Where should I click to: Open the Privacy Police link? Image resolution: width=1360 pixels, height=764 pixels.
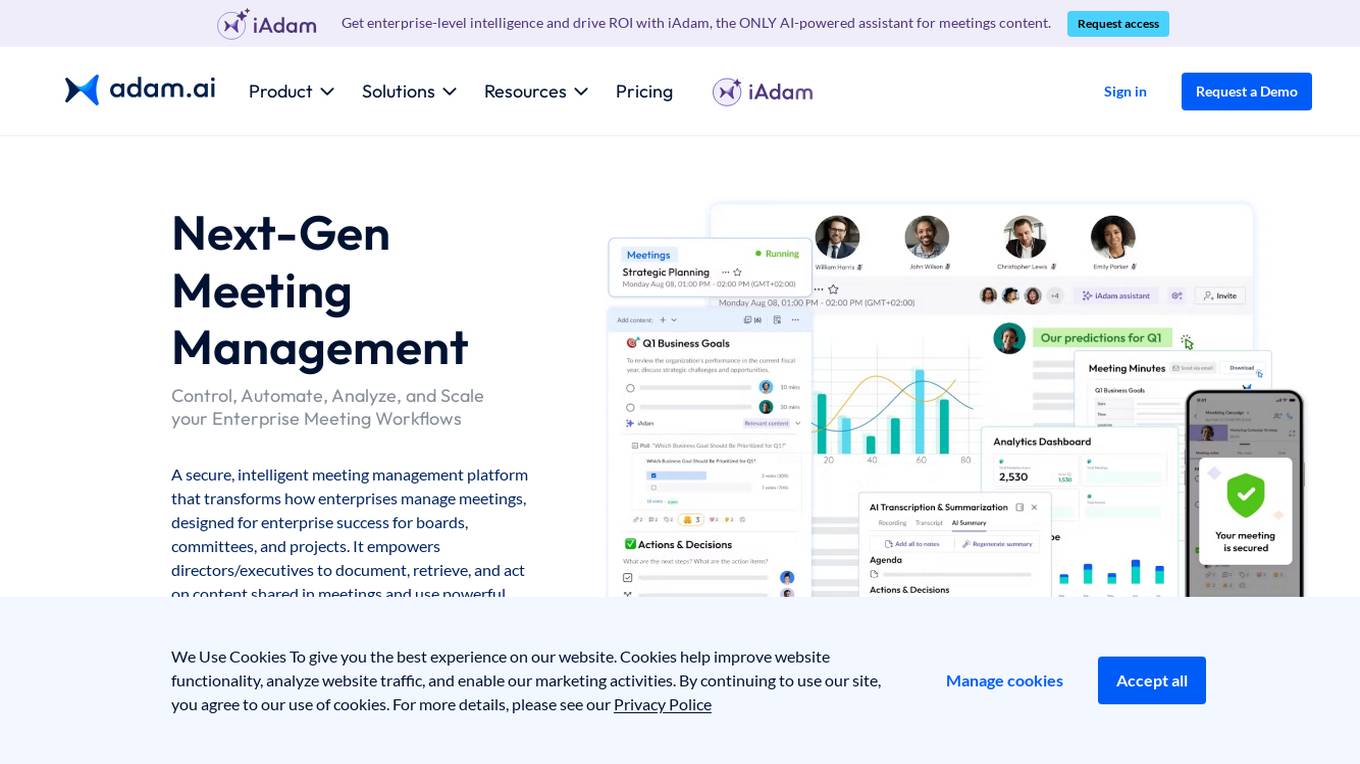click(662, 705)
